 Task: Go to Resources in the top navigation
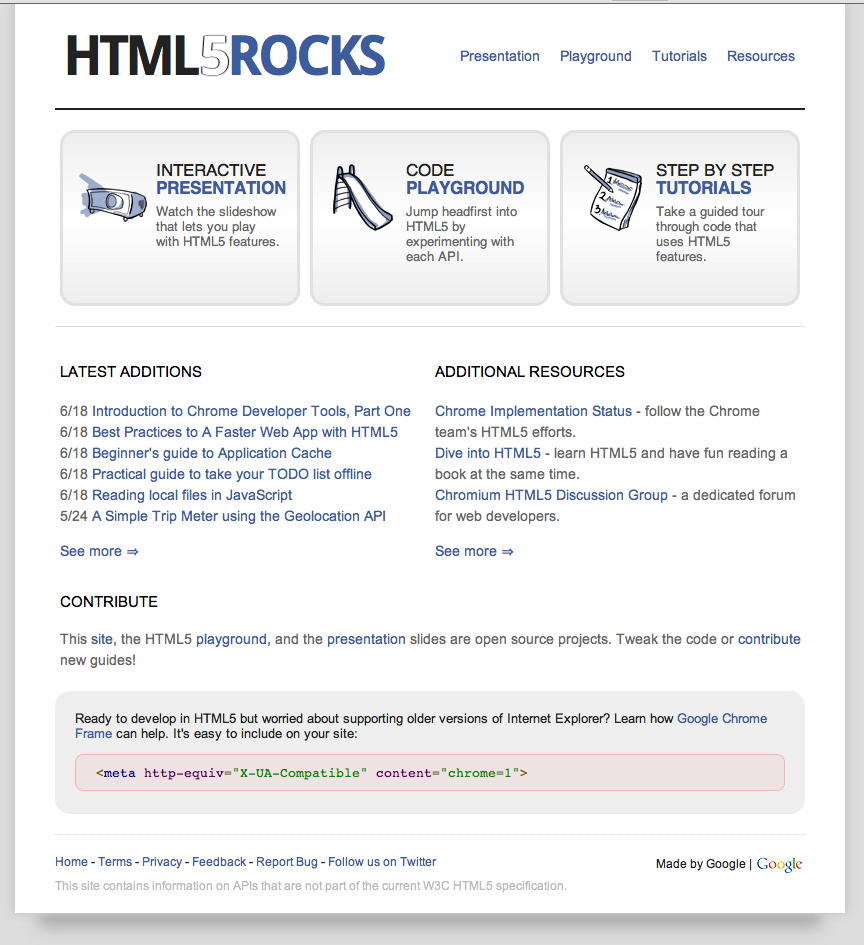tap(760, 56)
